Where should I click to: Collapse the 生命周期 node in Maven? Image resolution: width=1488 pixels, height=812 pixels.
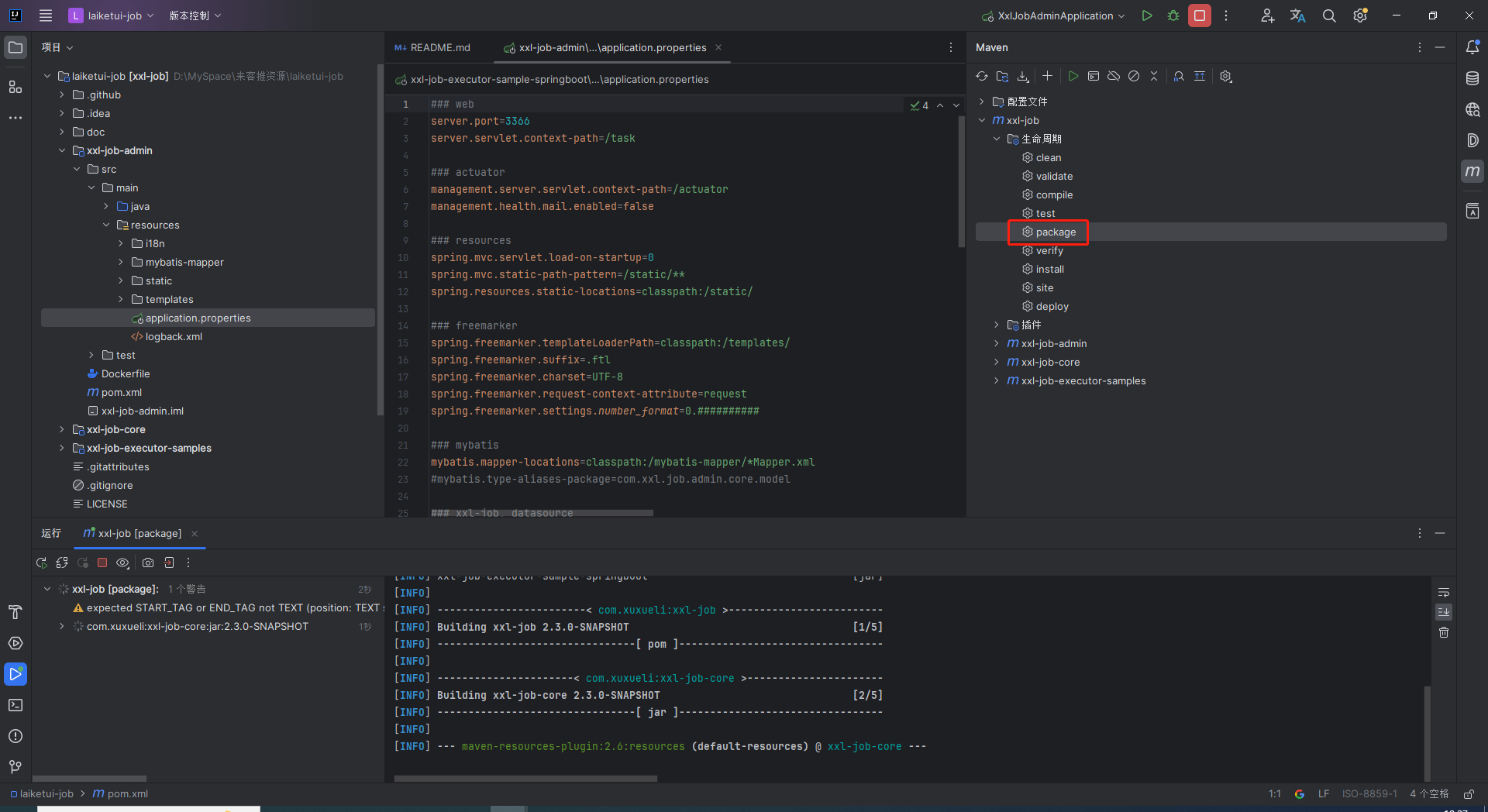pos(997,139)
